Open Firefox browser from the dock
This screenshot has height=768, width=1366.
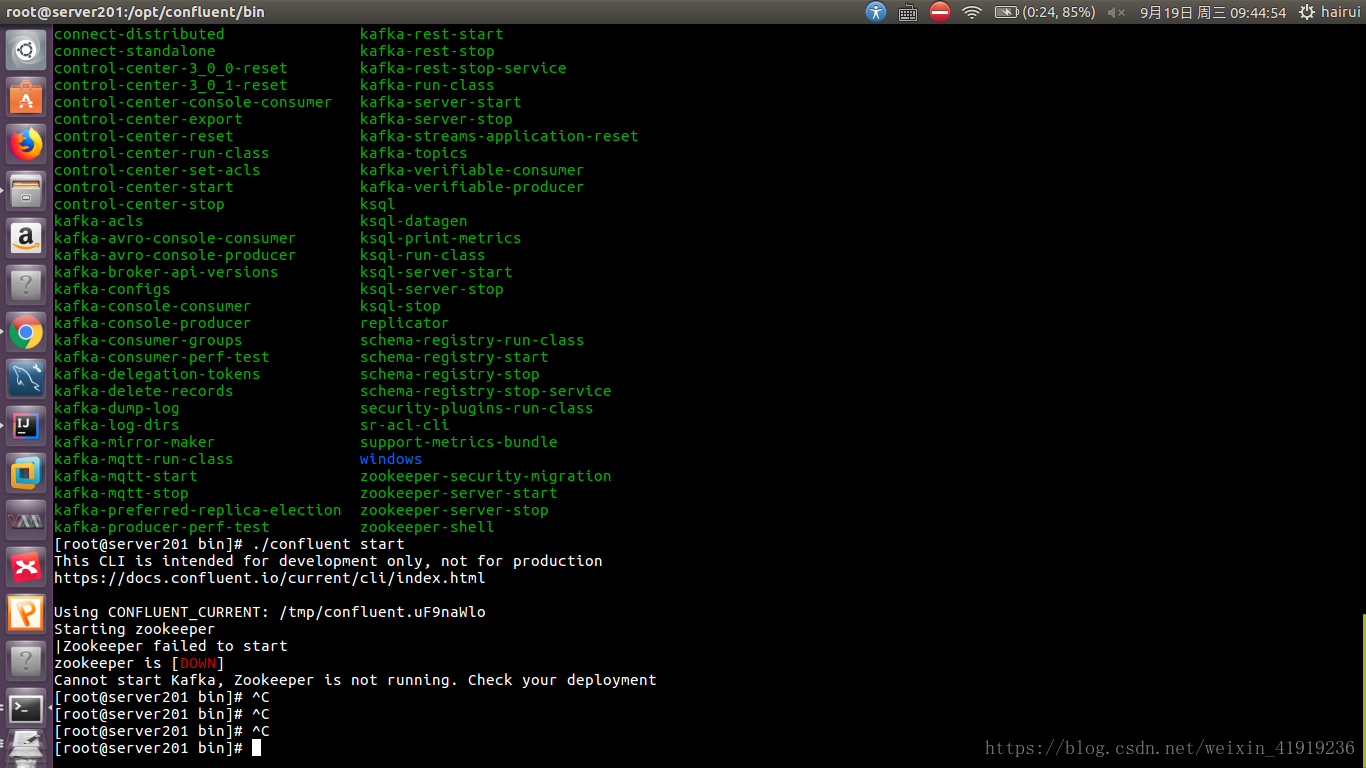26,144
